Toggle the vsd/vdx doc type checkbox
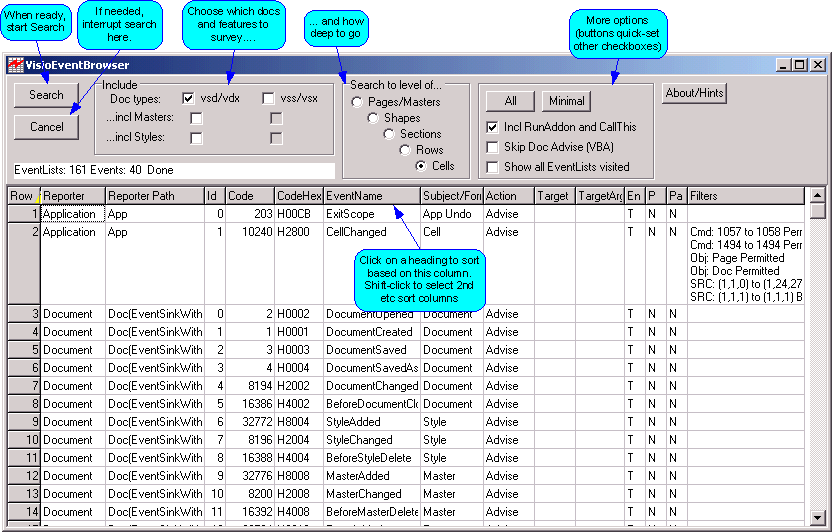 (x=188, y=98)
